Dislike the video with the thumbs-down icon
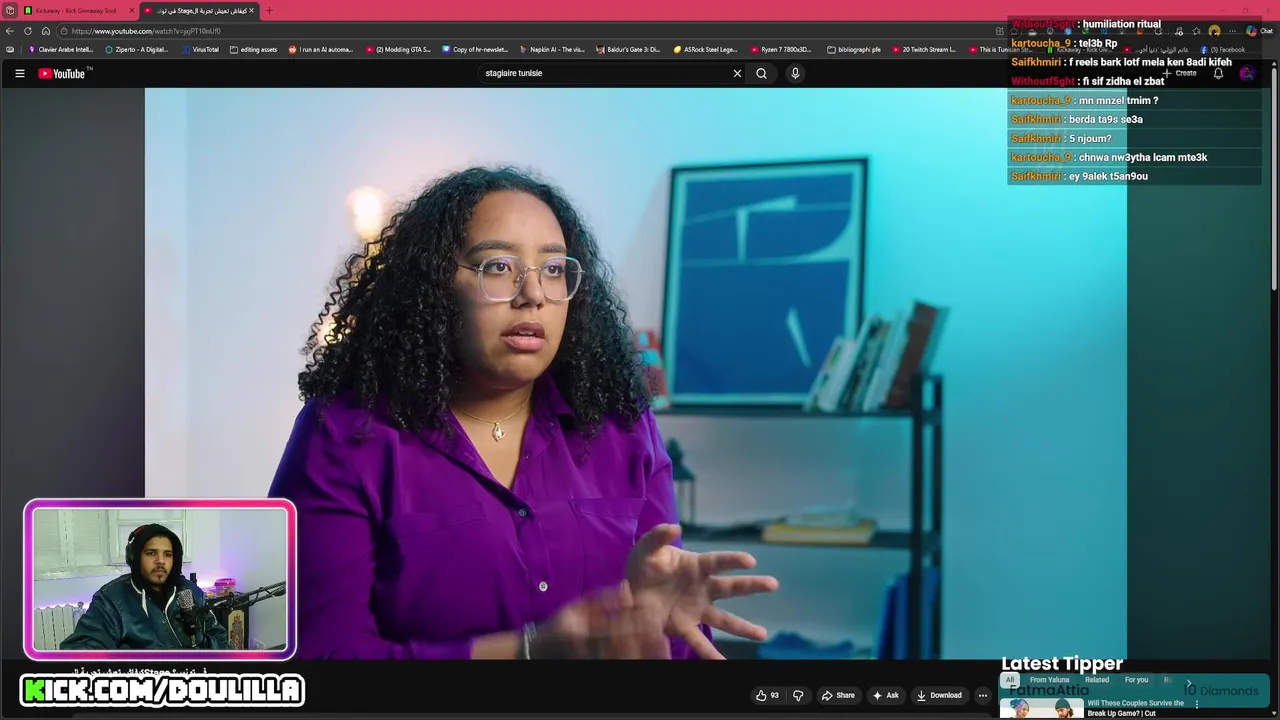Screen dimensions: 1280x720 click(798, 695)
